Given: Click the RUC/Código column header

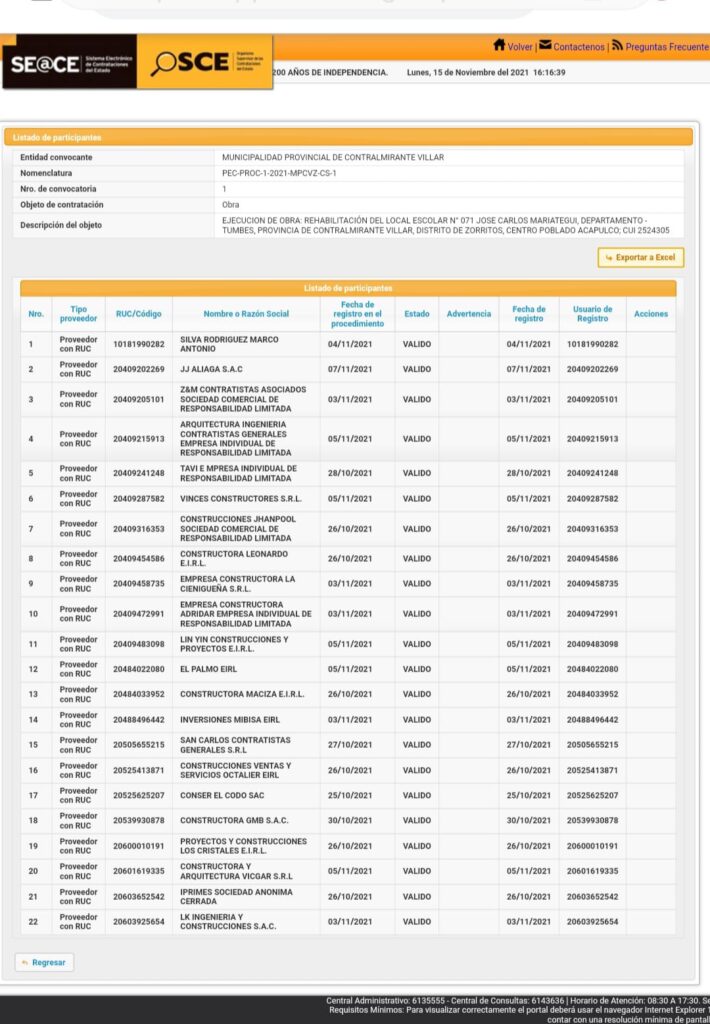Looking at the screenshot, I should pyautogui.click(x=138, y=314).
